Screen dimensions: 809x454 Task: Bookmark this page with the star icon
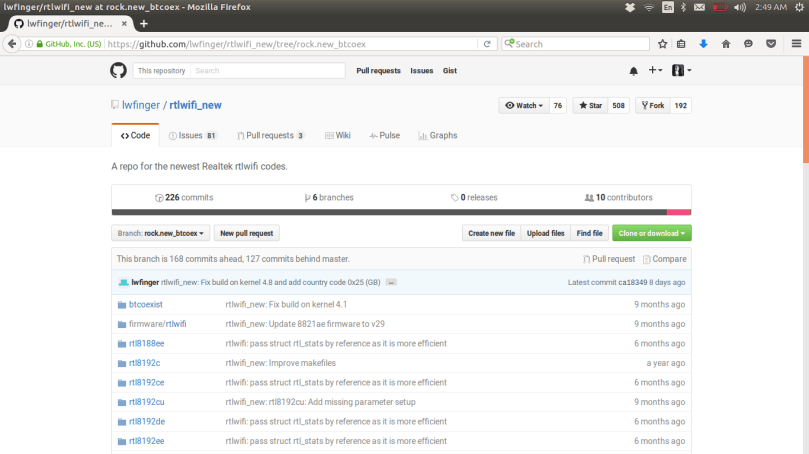(x=662, y=44)
